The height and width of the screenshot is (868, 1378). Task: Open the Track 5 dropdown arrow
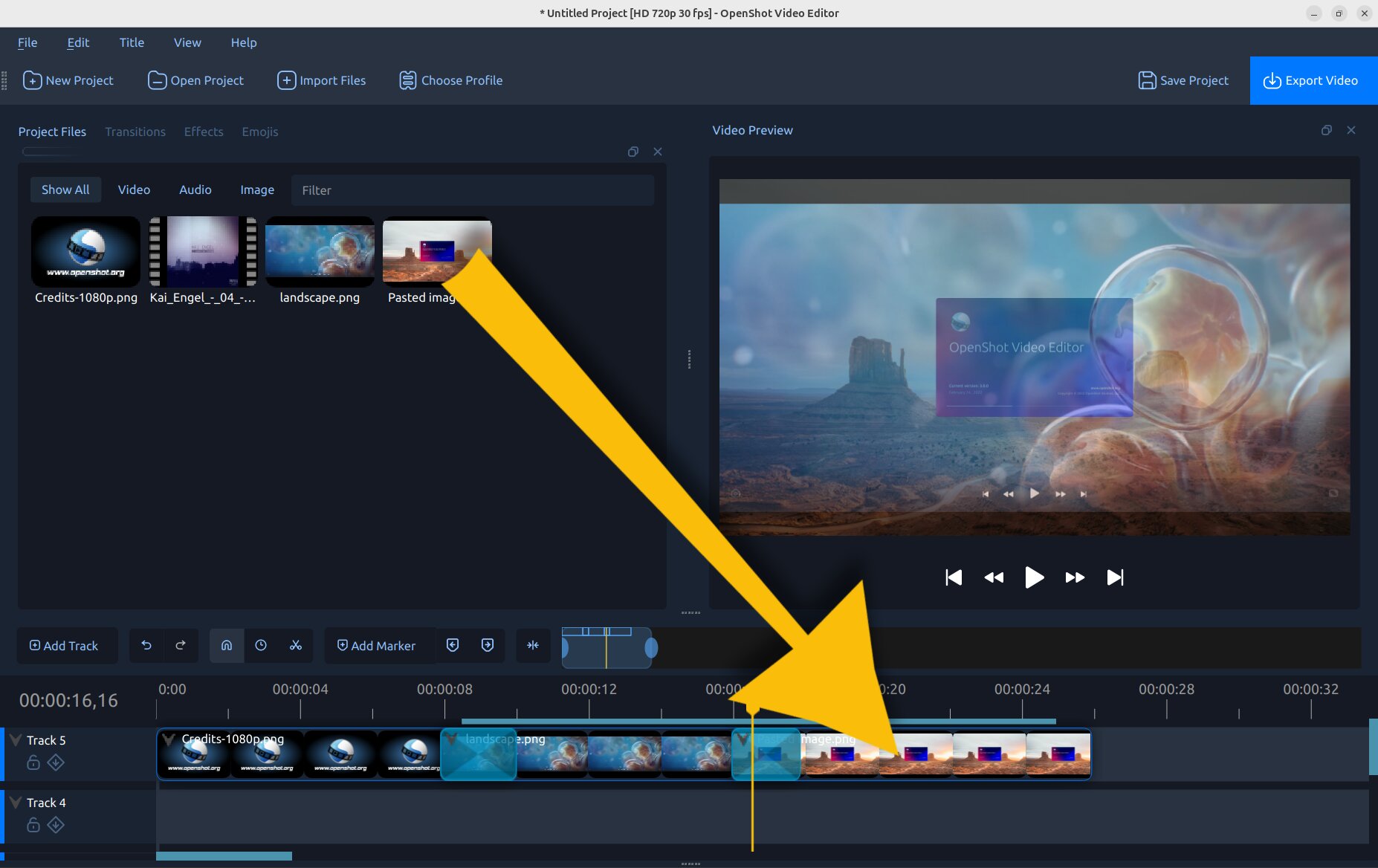[x=16, y=740]
